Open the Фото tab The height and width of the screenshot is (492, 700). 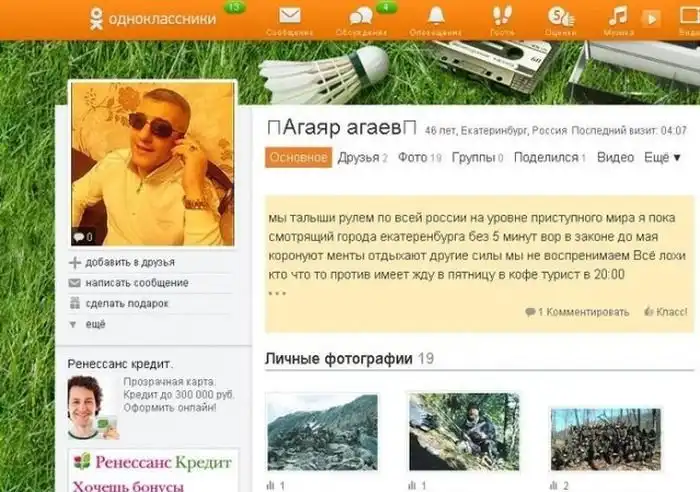click(412, 157)
